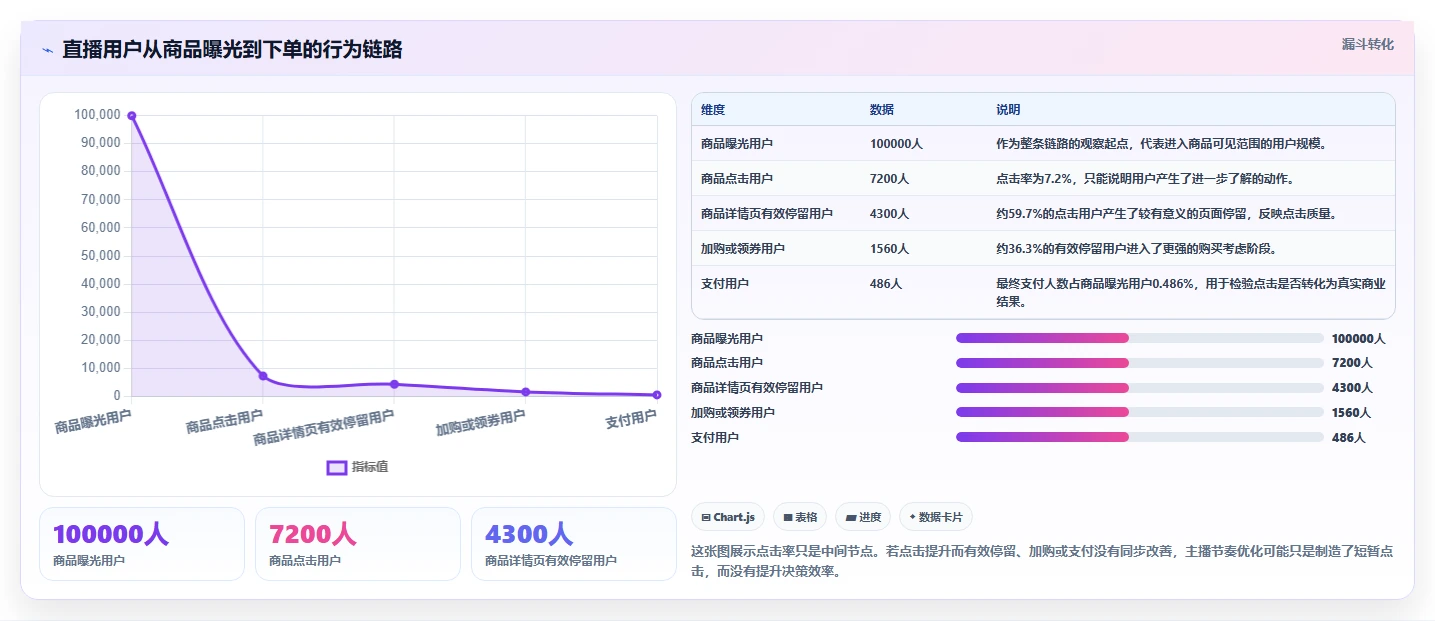
Task: Click the 486人 value beside the progress bar
Action: 1348,437
